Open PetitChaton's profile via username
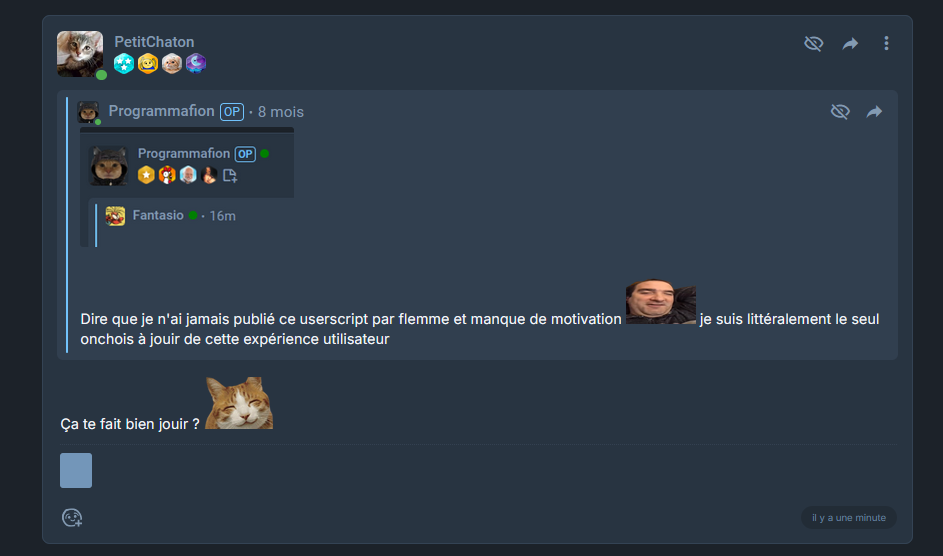 tap(155, 42)
